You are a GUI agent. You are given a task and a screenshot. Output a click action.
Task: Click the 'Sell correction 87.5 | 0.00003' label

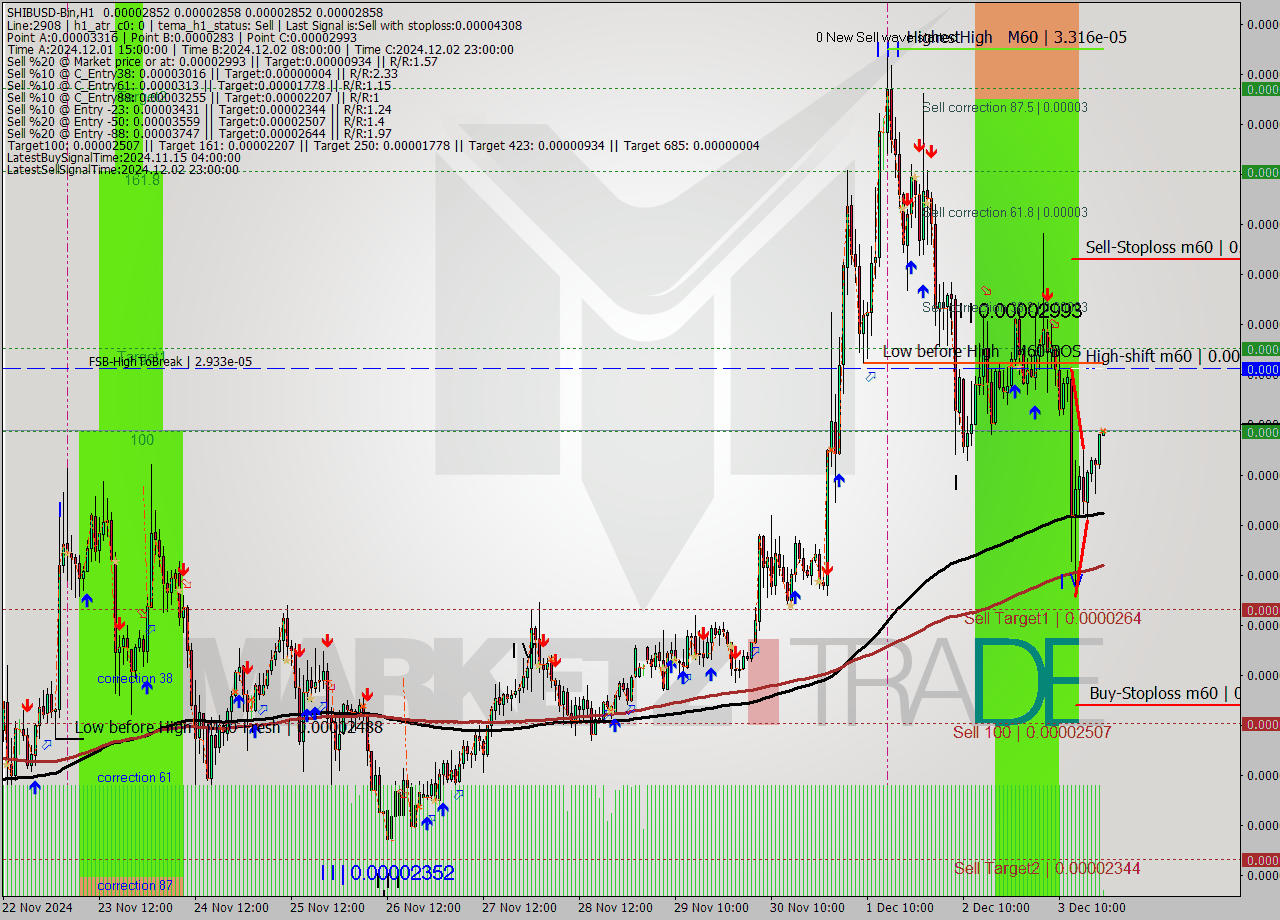(x=1005, y=107)
